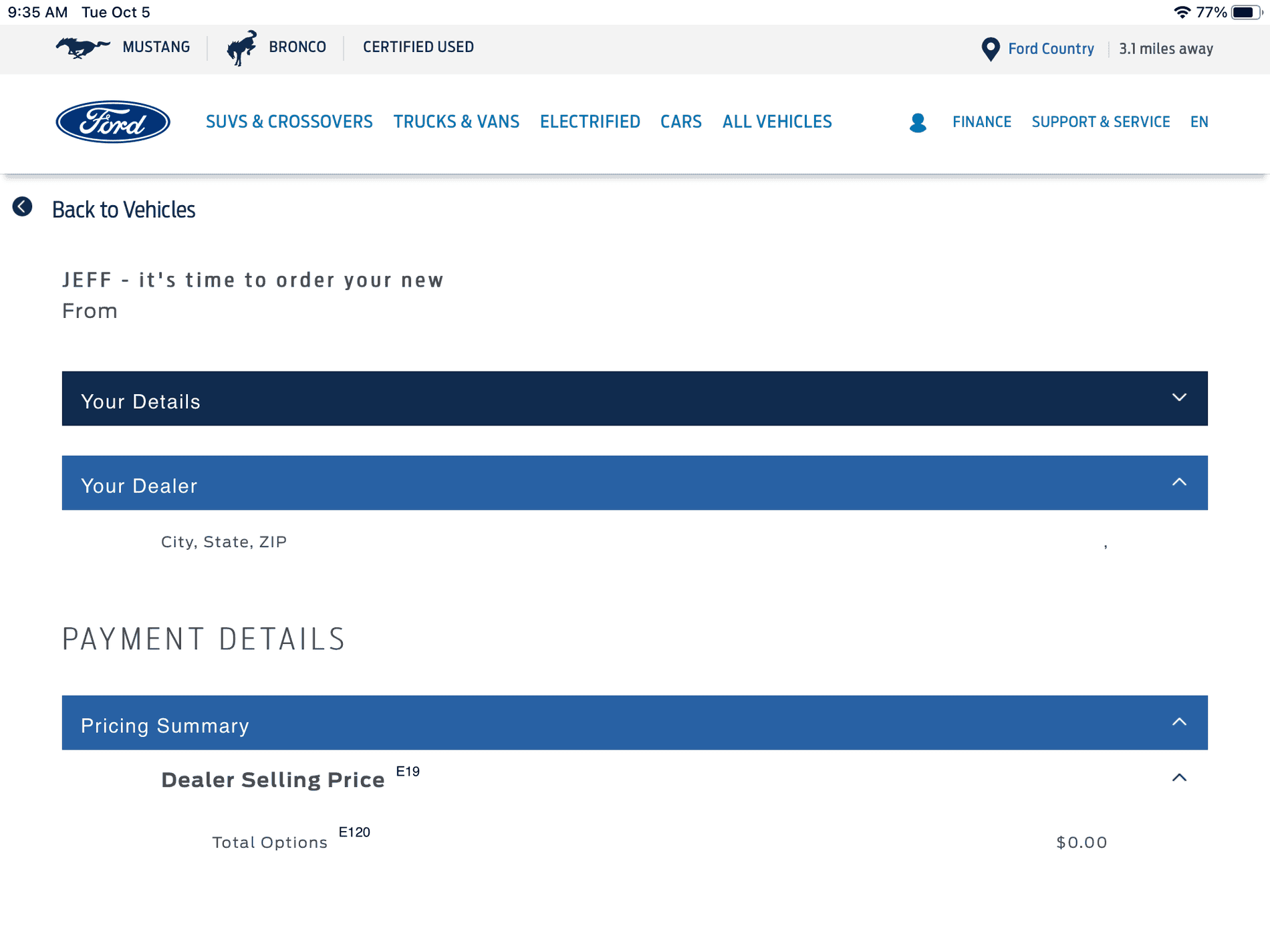This screenshot has height=952, width=1270.
Task: Open the Certified Used link
Action: (x=418, y=47)
